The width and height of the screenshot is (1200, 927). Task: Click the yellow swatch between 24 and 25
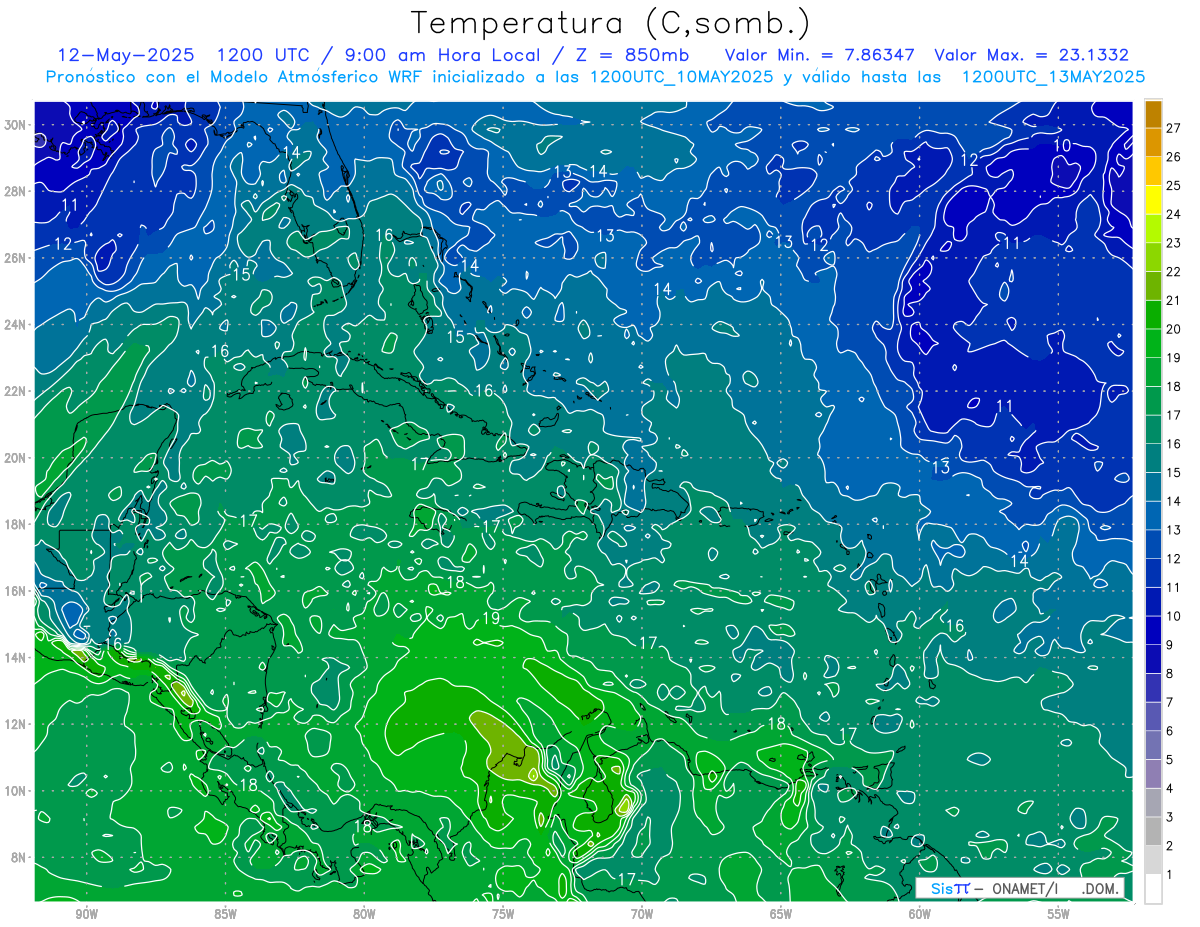[x=1153, y=199]
